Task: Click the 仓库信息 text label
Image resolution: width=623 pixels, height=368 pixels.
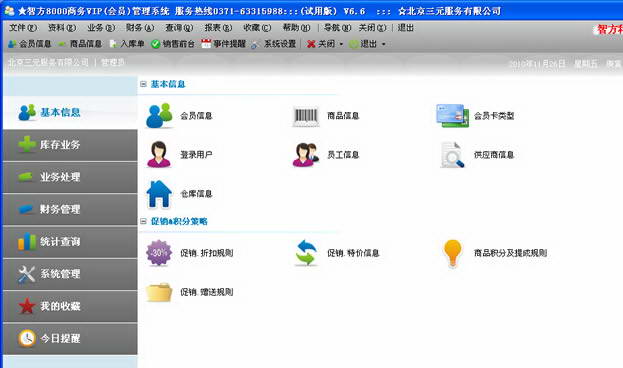Action: (x=196, y=194)
